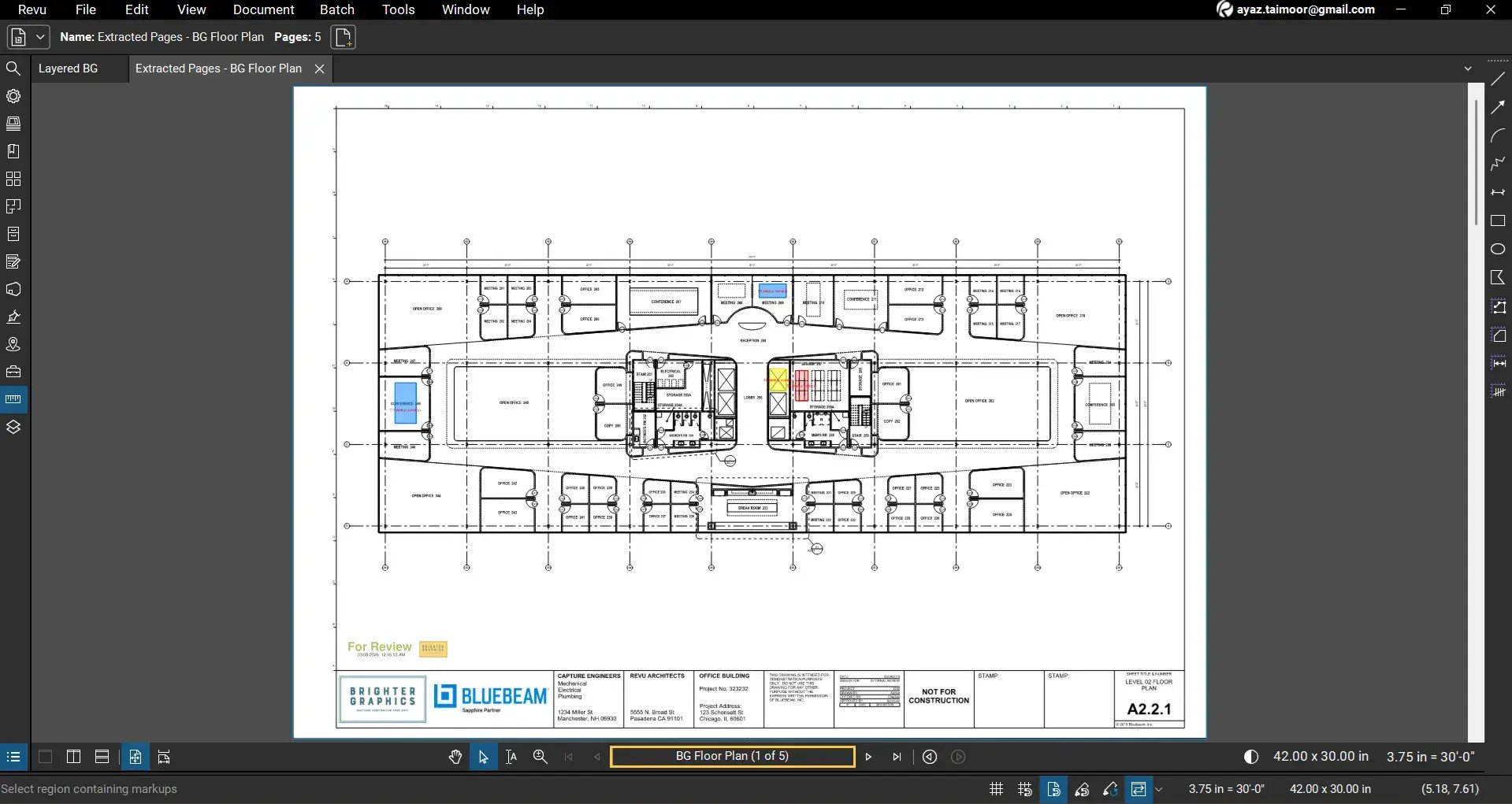Open the file properties dropdown arrow
Image resolution: width=1512 pixels, height=804 pixels.
[x=40, y=37]
